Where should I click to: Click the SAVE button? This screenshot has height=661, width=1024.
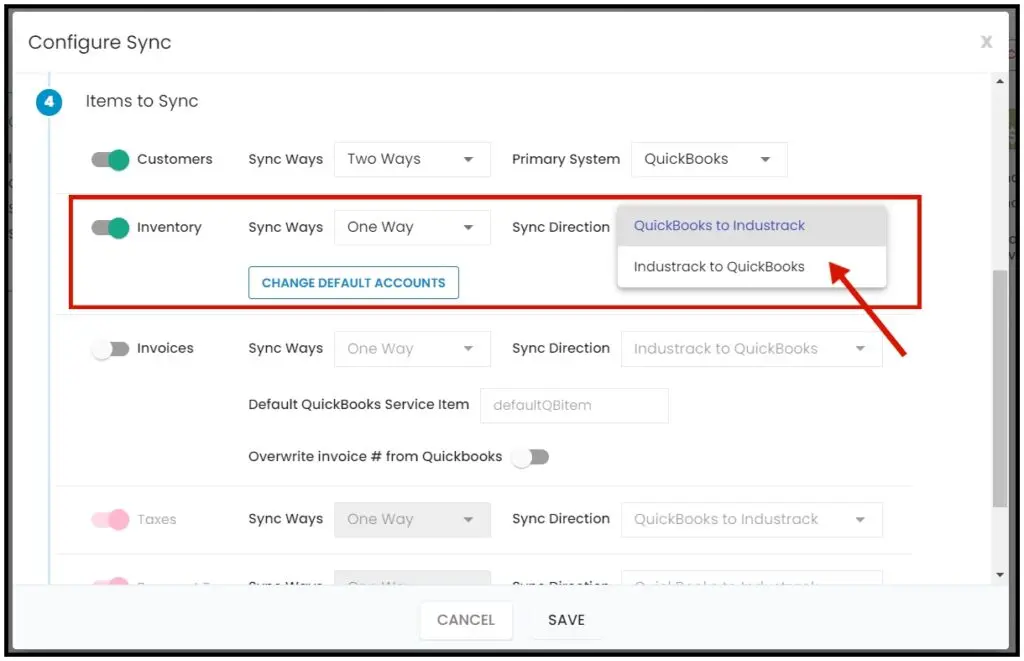[566, 620]
